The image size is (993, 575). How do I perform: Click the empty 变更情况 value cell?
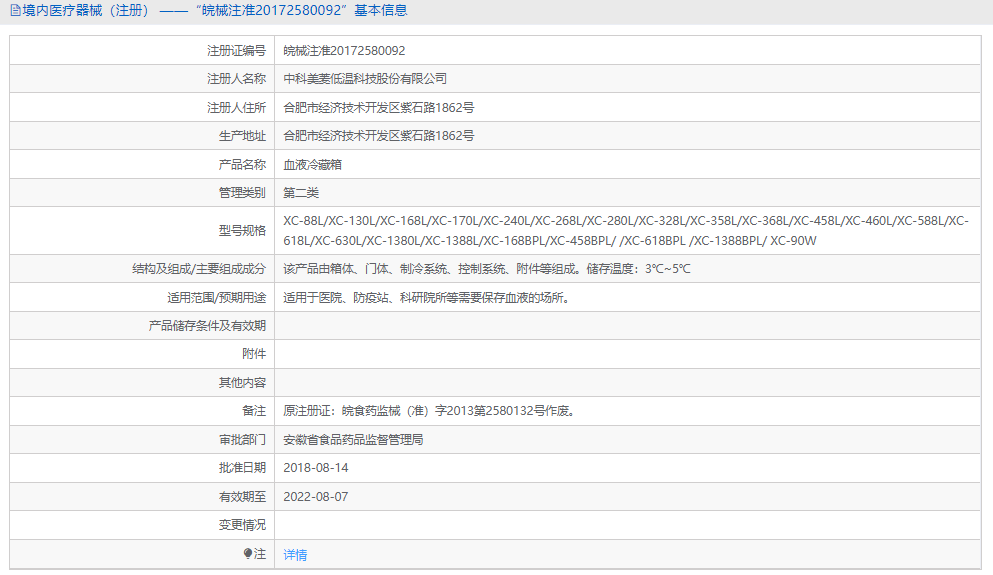coord(628,525)
